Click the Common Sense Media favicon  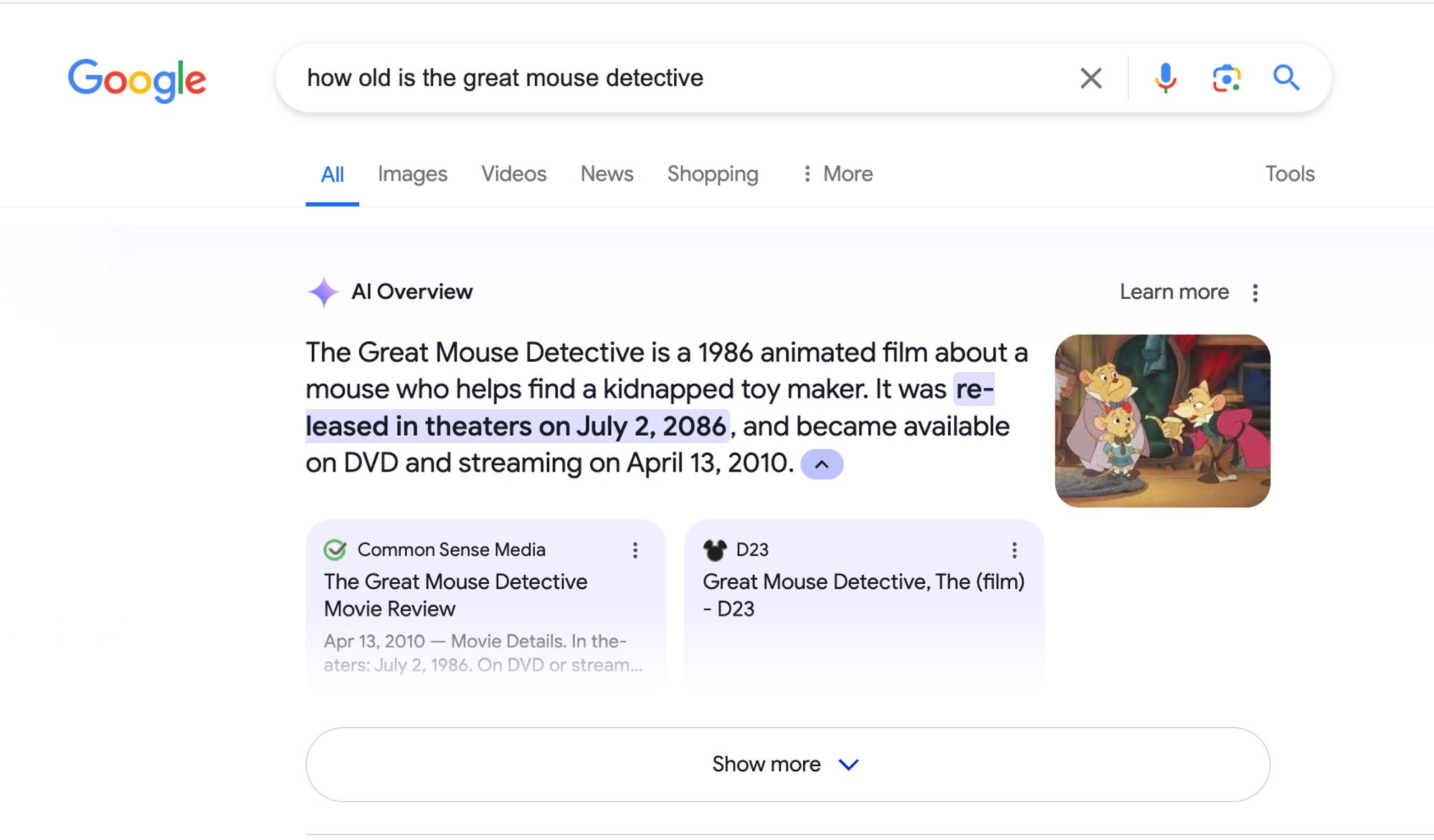(335, 550)
